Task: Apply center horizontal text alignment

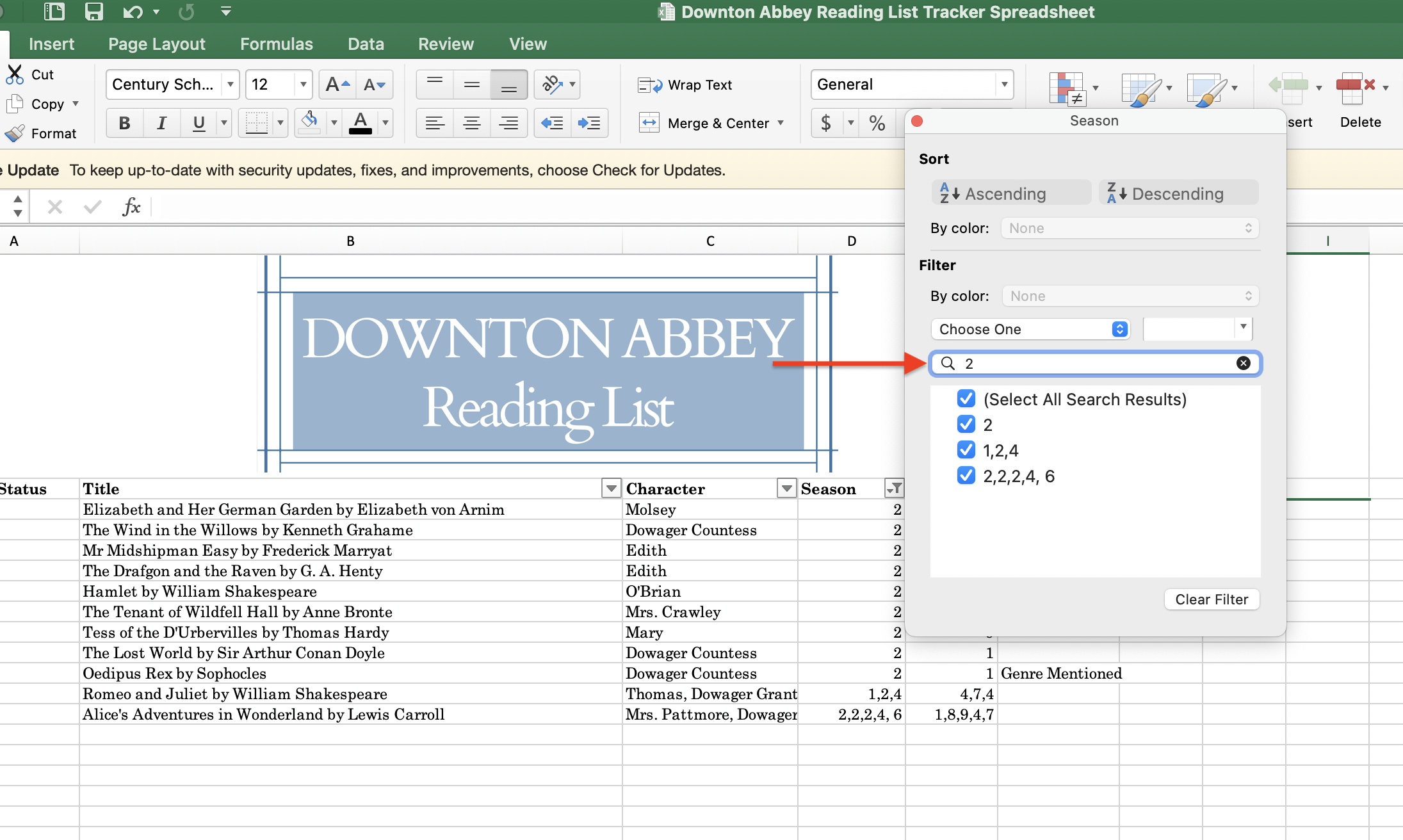Action: (472, 123)
